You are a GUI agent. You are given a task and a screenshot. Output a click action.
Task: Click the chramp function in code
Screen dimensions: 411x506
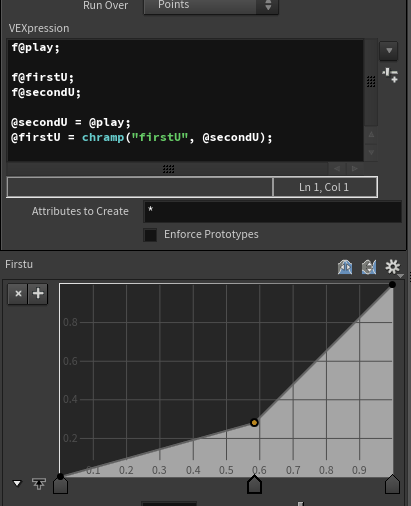click(103, 137)
